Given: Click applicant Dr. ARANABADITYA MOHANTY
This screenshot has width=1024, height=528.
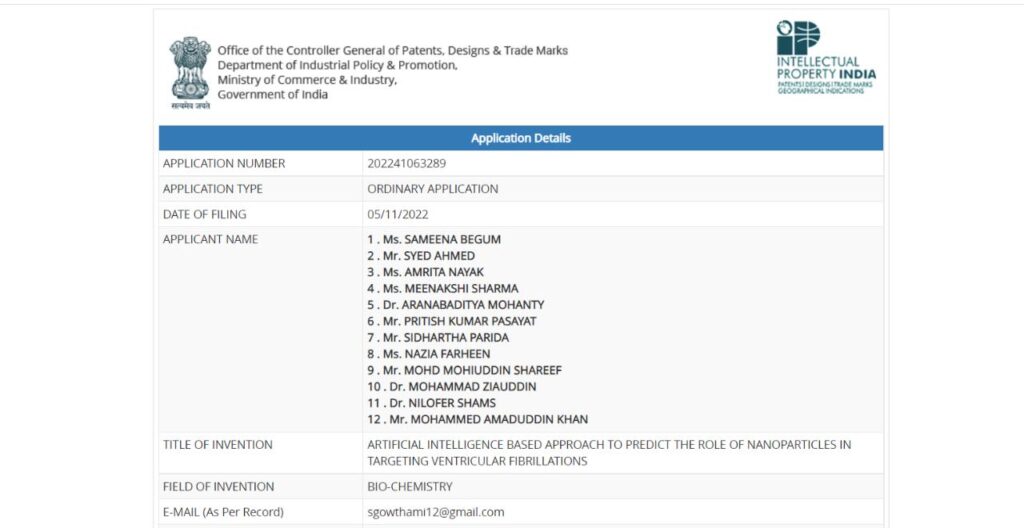Looking at the screenshot, I should pos(455,305).
